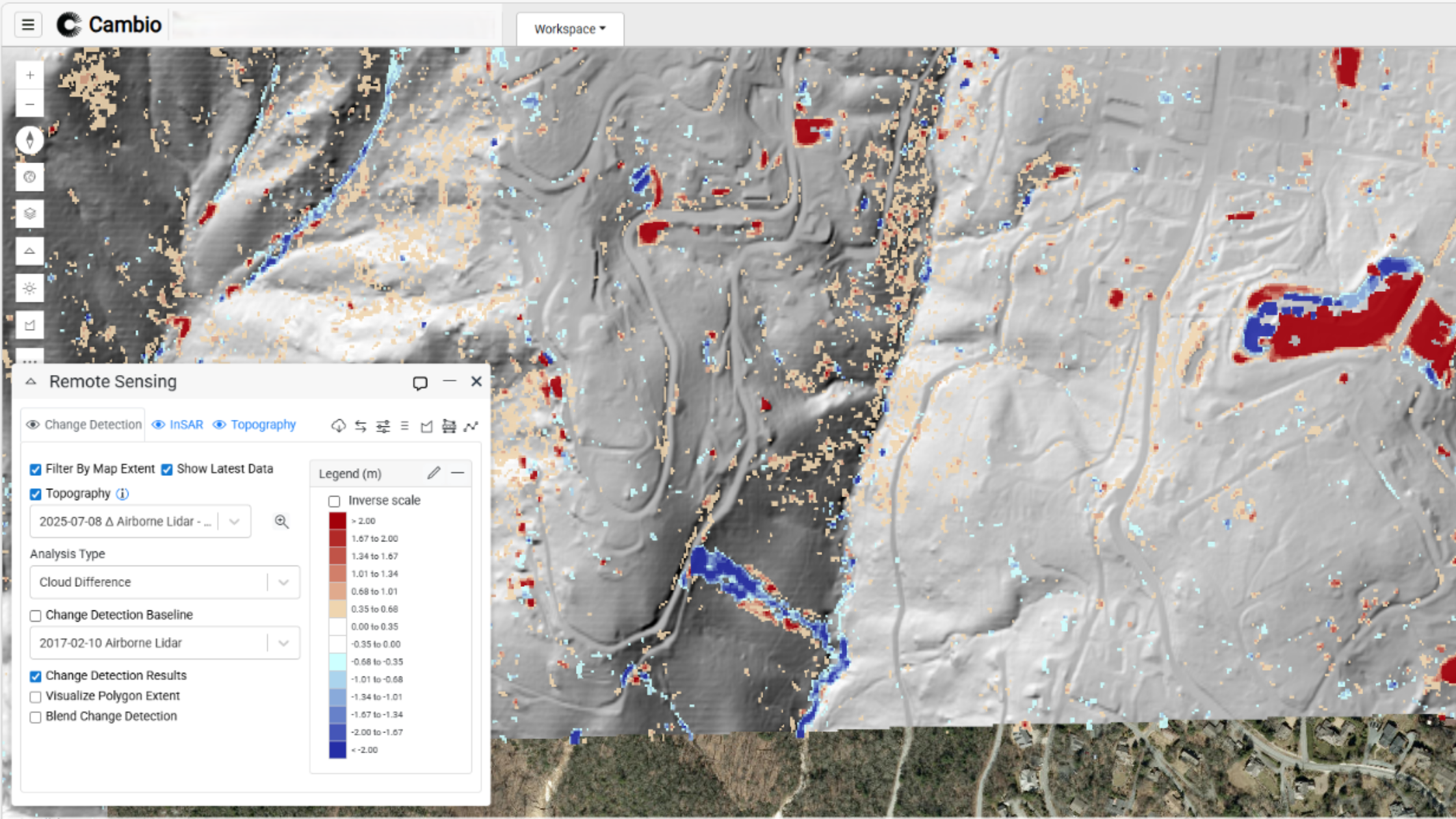Open the Workspace dropdown menu
The width and height of the screenshot is (1456, 819).
pyautogui.click(x=569, y=29)
